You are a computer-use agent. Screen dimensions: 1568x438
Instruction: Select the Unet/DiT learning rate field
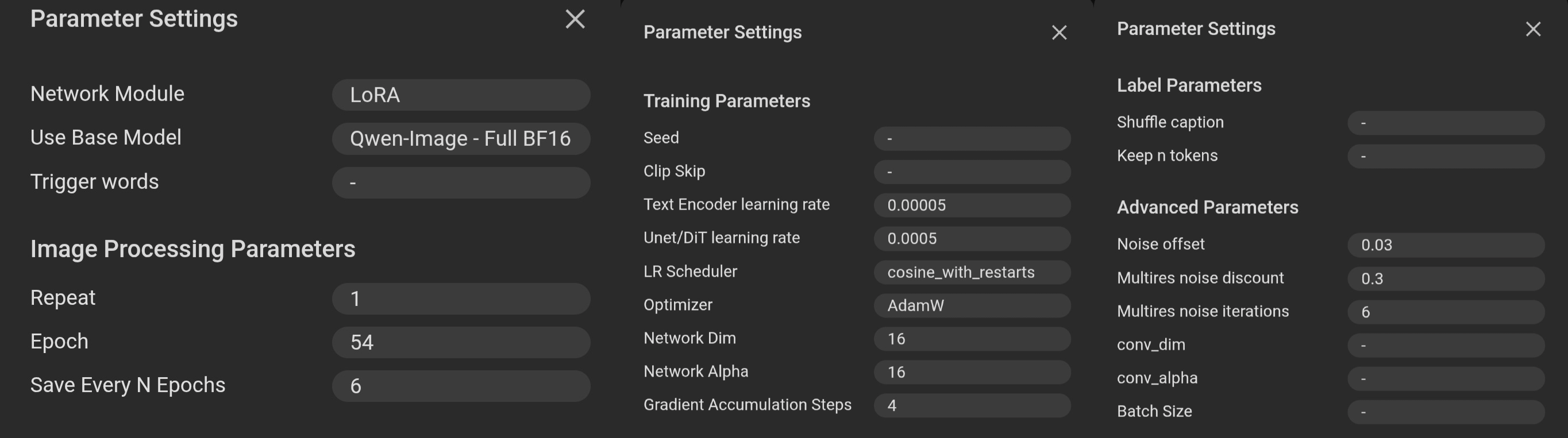(x=972, y=238)
